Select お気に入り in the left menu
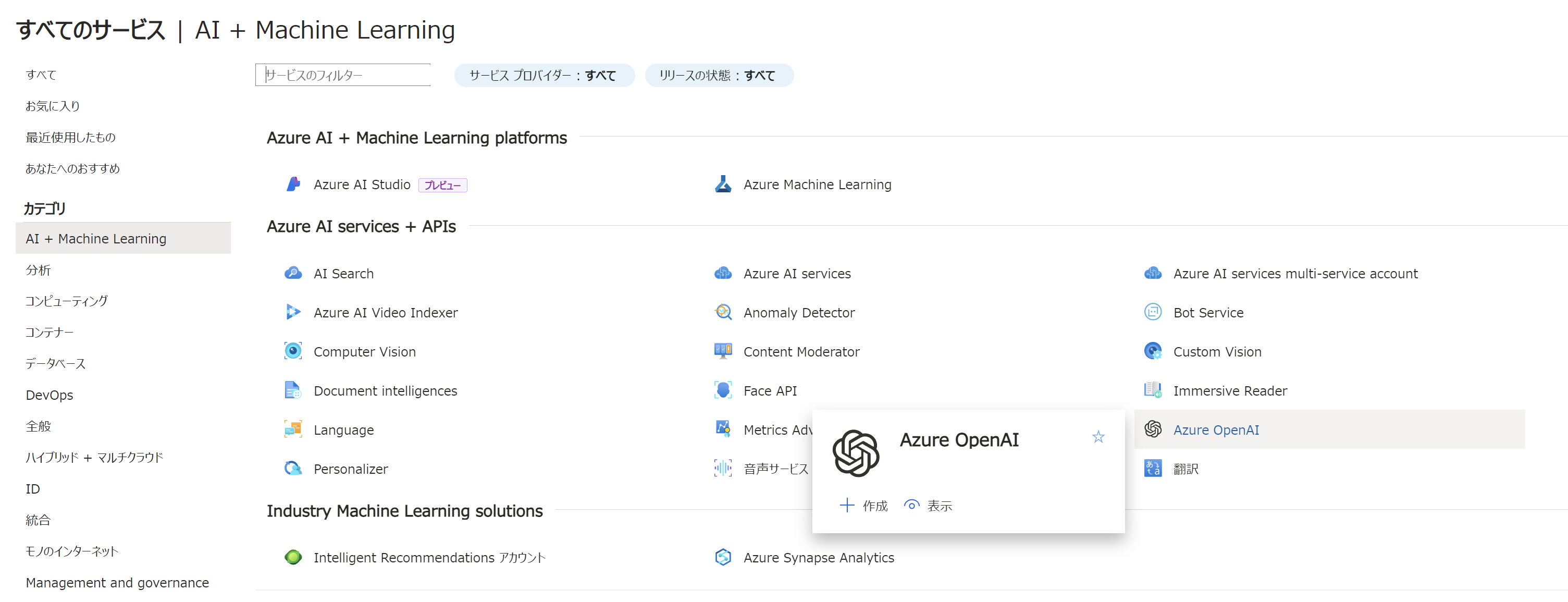 pos(52,106)
